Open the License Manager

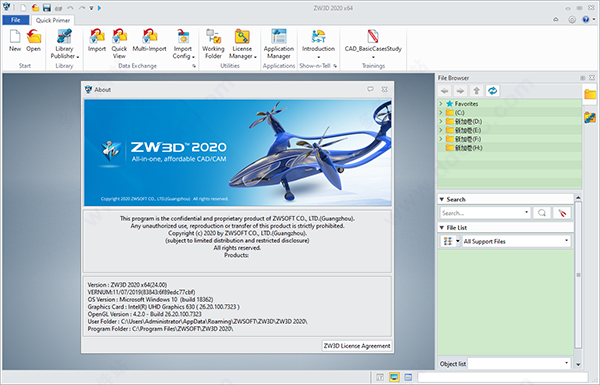[242, 44]
